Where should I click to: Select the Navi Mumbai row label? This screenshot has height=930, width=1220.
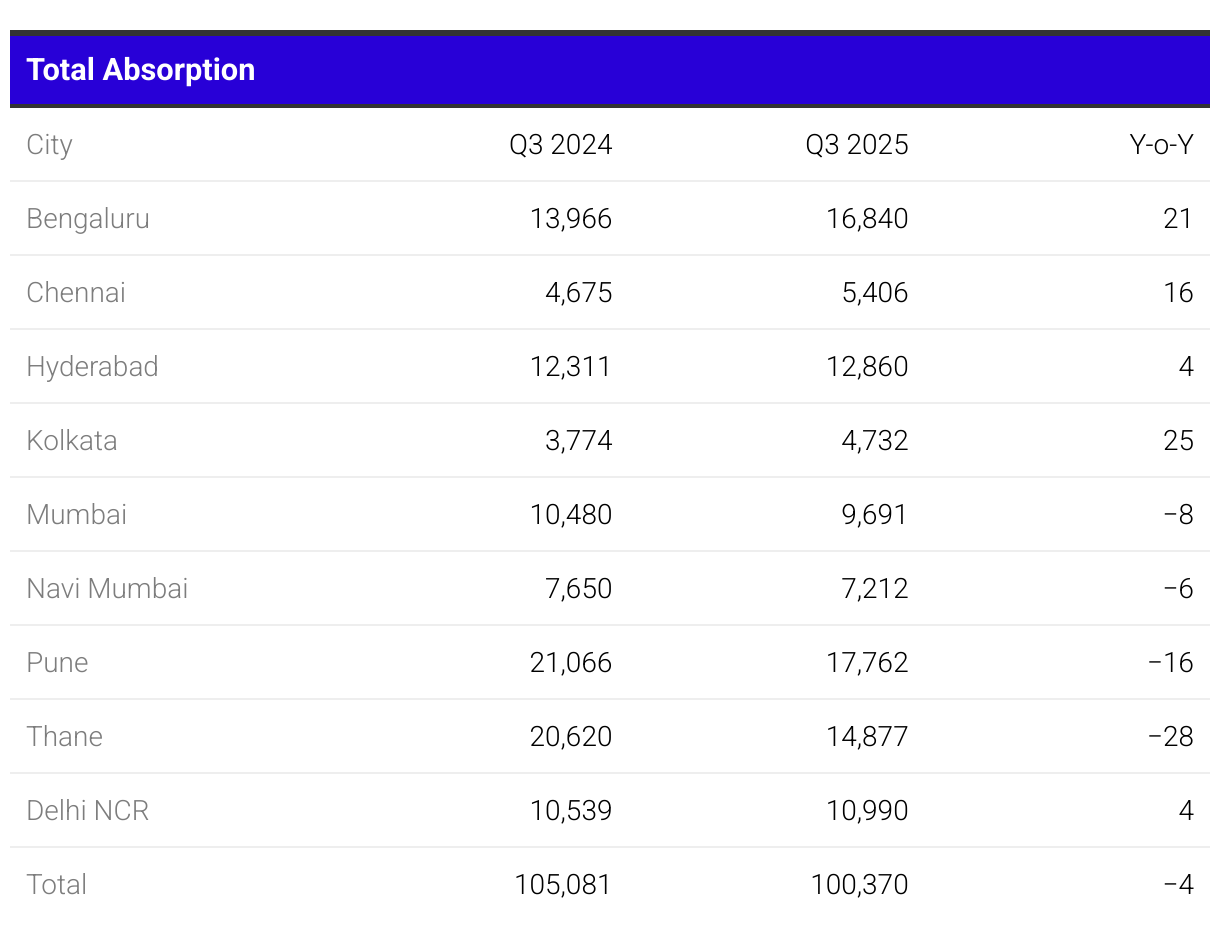107,589
